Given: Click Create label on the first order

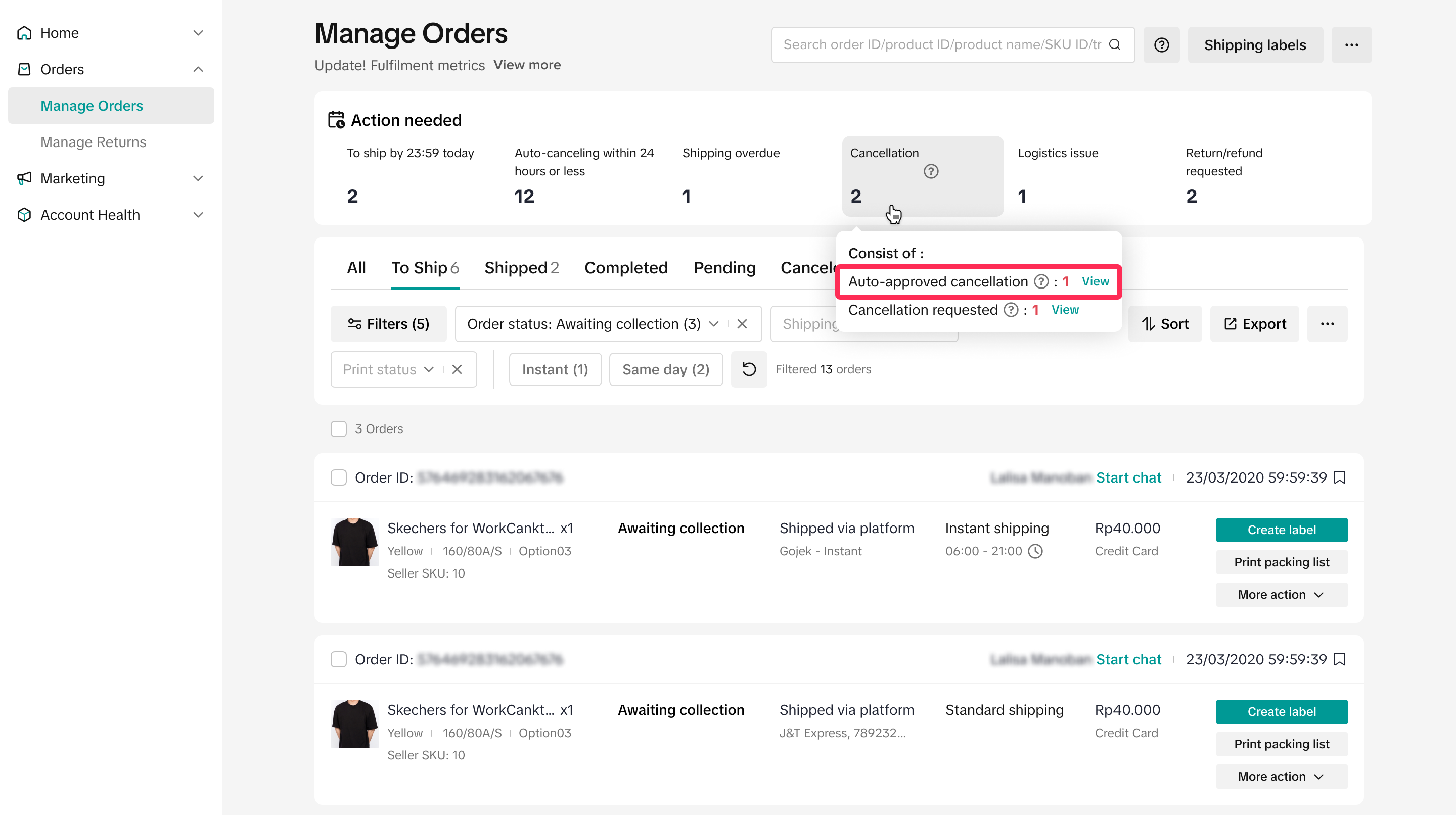Looking at the screenshot, I should pyautogui.click(x=1281, y=530).
